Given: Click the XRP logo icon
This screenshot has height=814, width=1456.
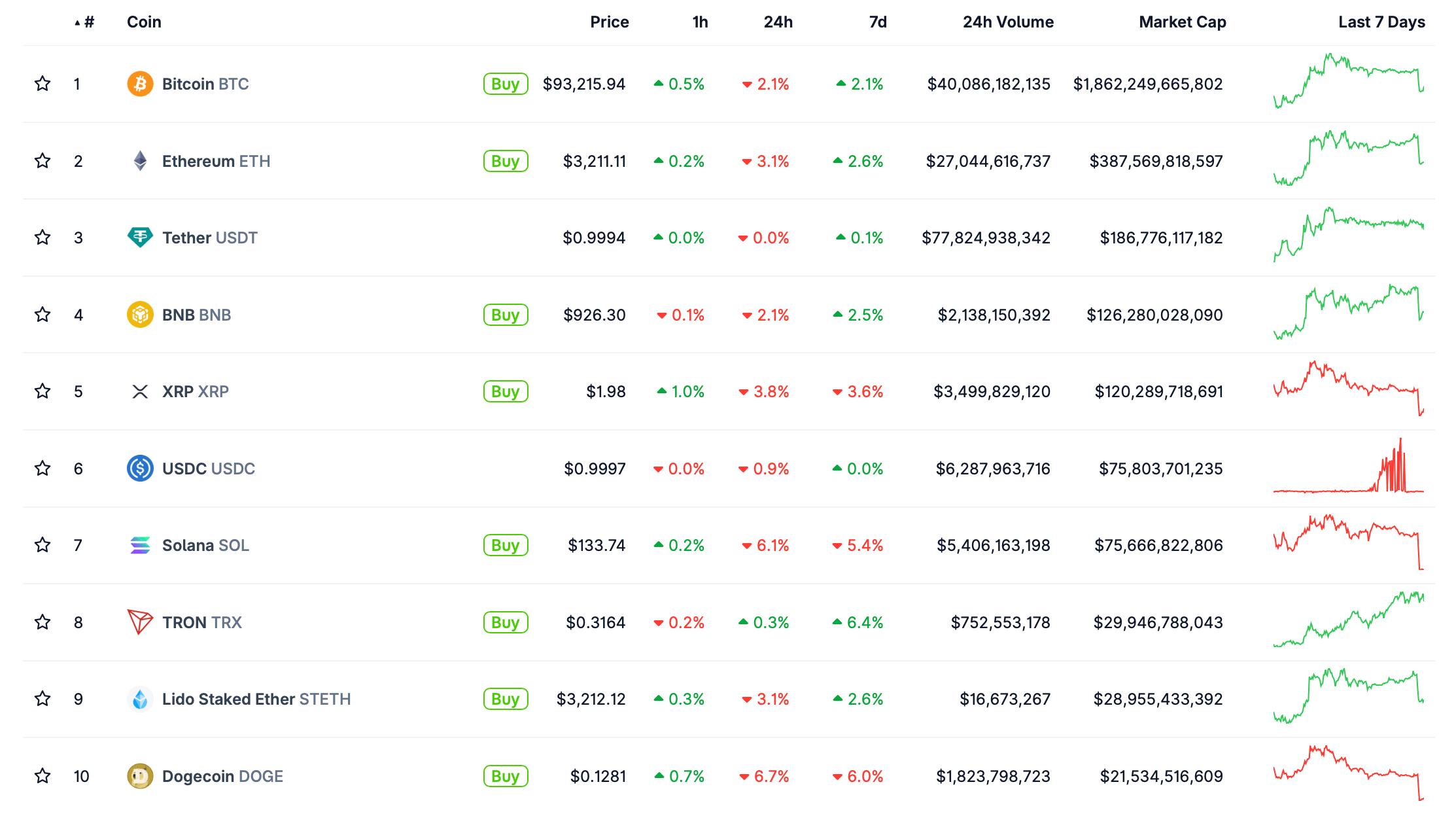Looking at the screenshot, I should point(140,391).
